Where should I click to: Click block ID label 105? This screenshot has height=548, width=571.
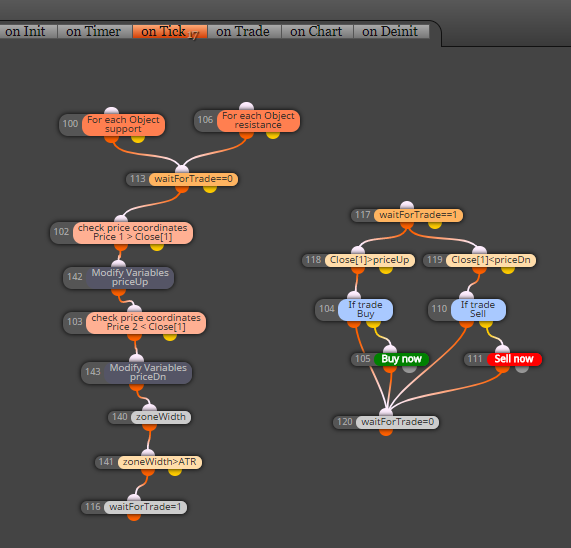pos(363,359)
